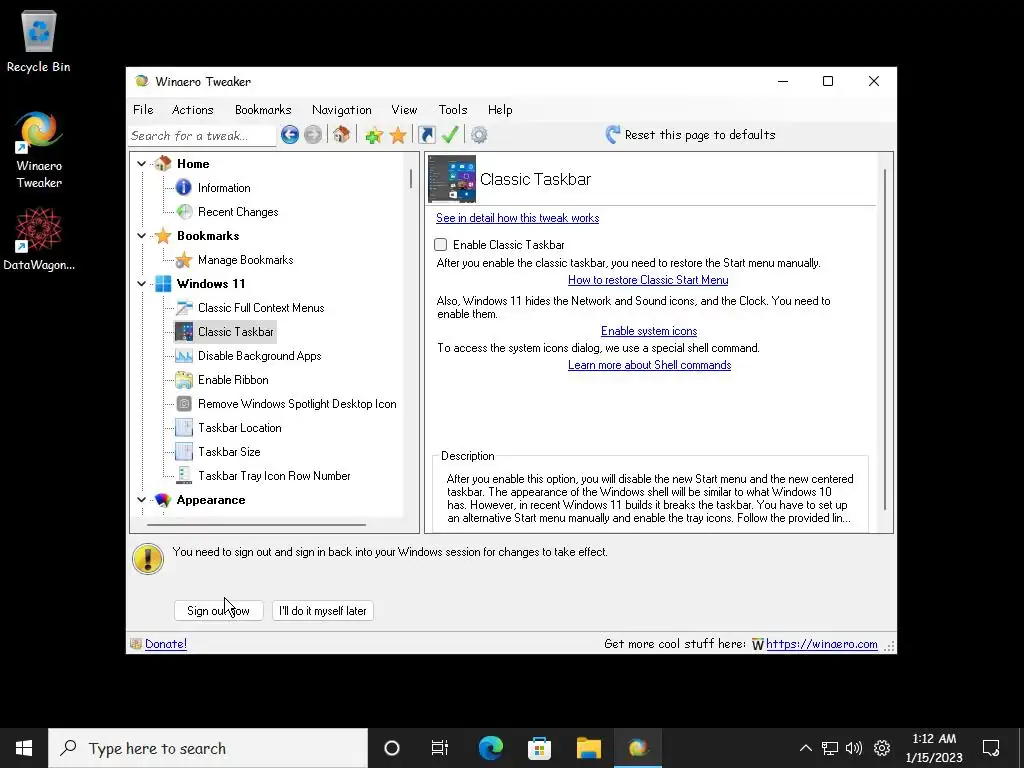The image size is (1024, 768).
Task: Click I'll do it myself later button
Action: 323,611
